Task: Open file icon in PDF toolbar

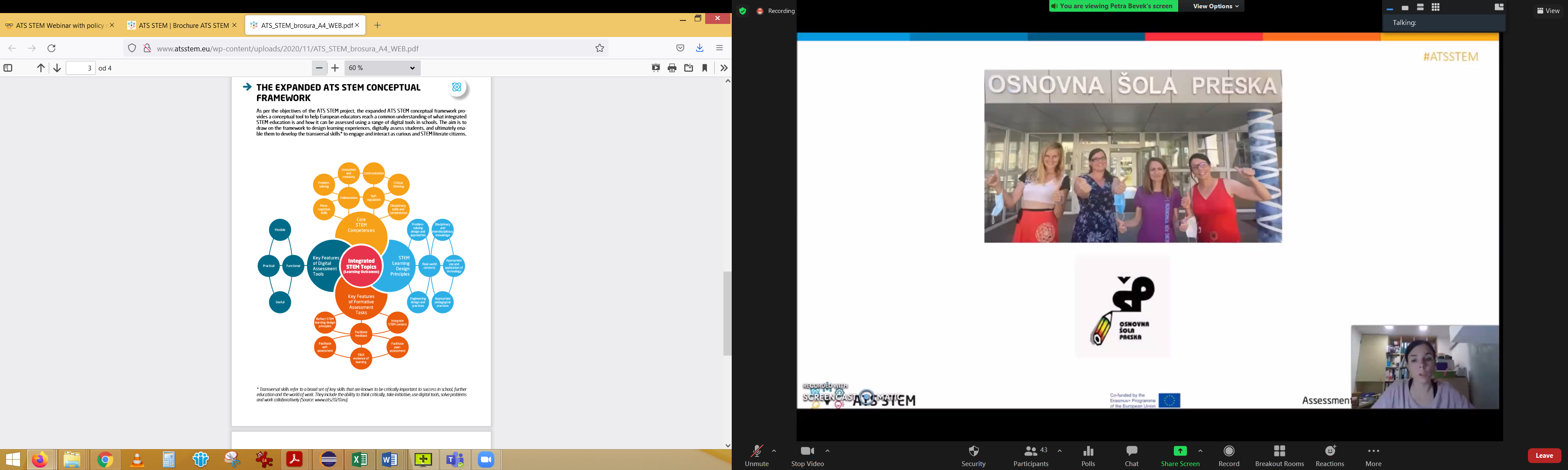Action: (x=689, y=68)
